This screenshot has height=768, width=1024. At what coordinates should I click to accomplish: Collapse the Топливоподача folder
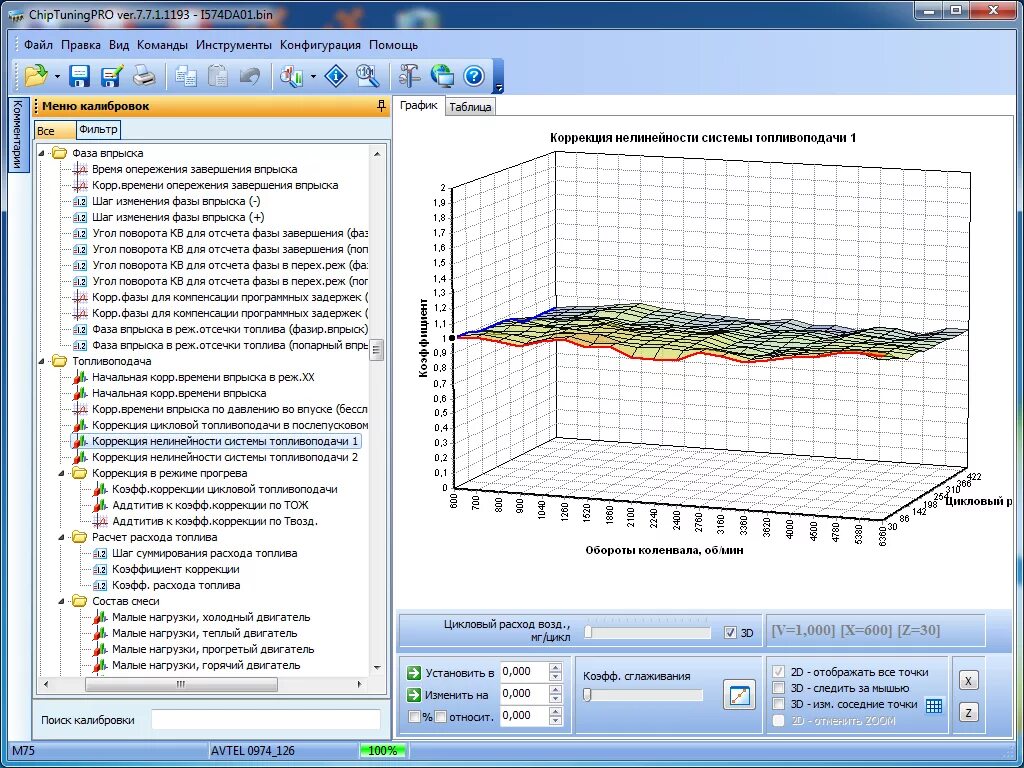42,361
